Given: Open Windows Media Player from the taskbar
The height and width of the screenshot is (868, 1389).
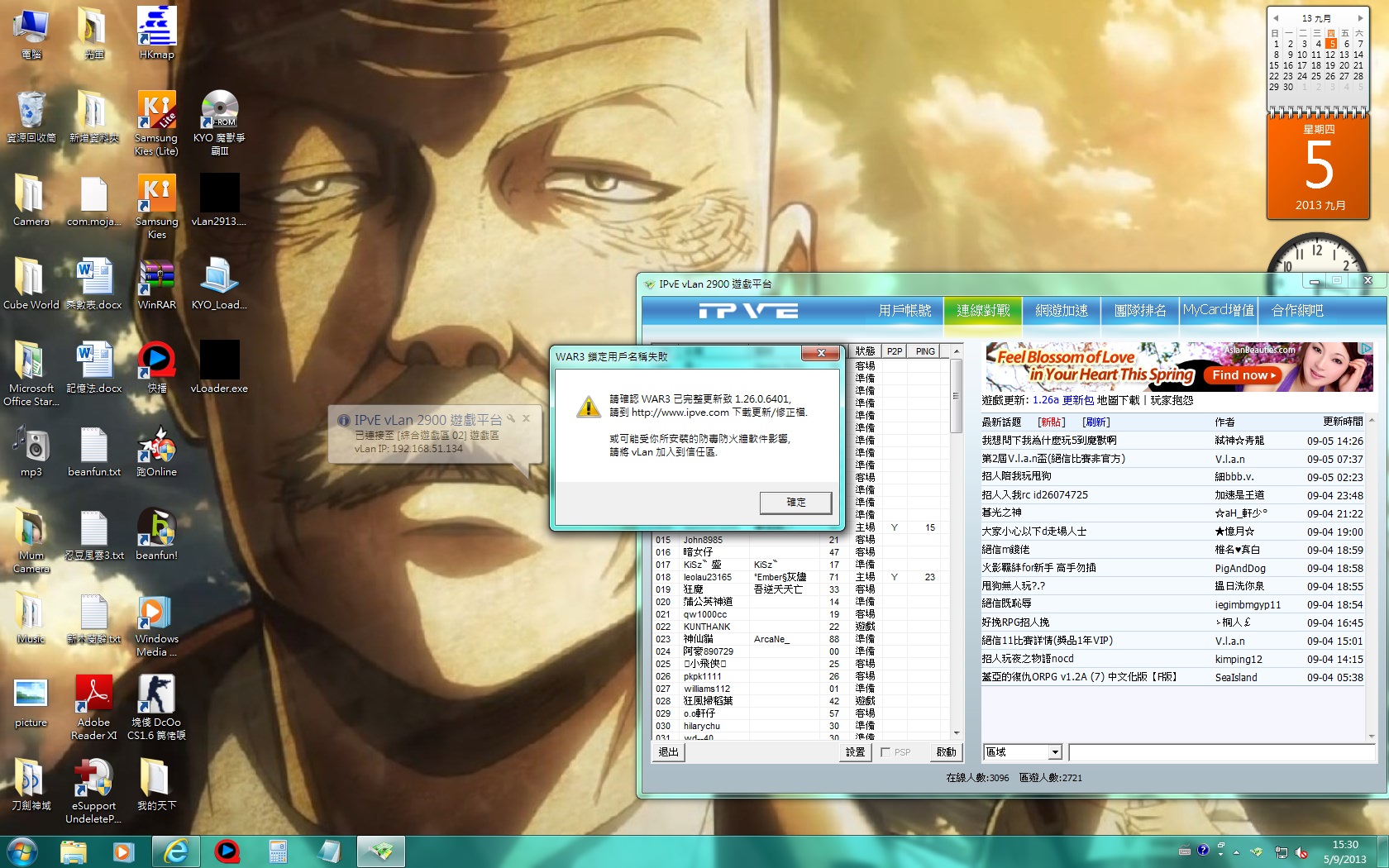Looking at the screenshot, I should click(x=124, y=851).
